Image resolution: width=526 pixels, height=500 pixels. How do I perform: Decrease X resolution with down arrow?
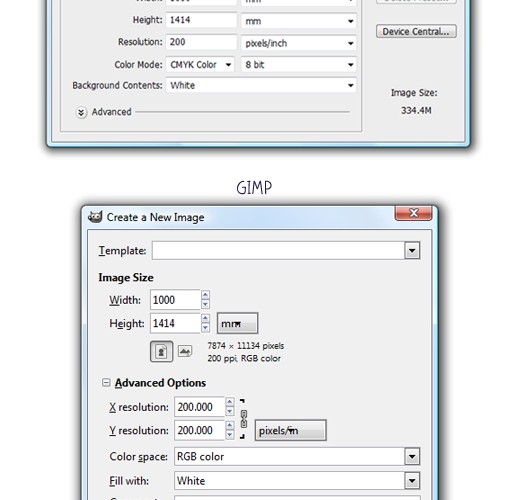(229, 411)
